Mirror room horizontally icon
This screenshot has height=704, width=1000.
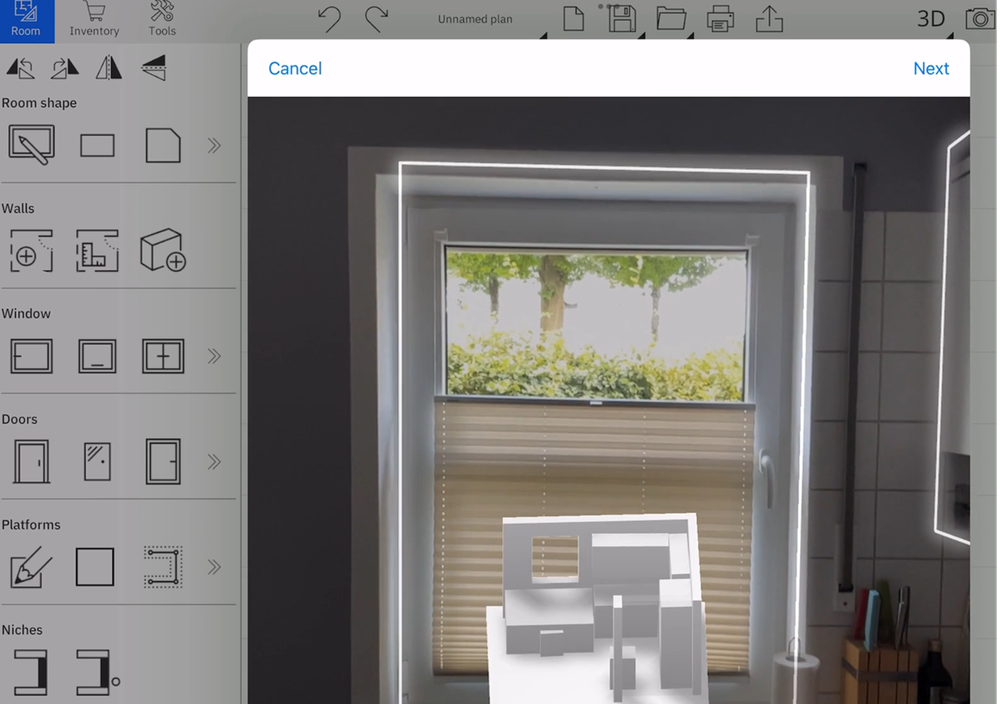click(109, 68)
